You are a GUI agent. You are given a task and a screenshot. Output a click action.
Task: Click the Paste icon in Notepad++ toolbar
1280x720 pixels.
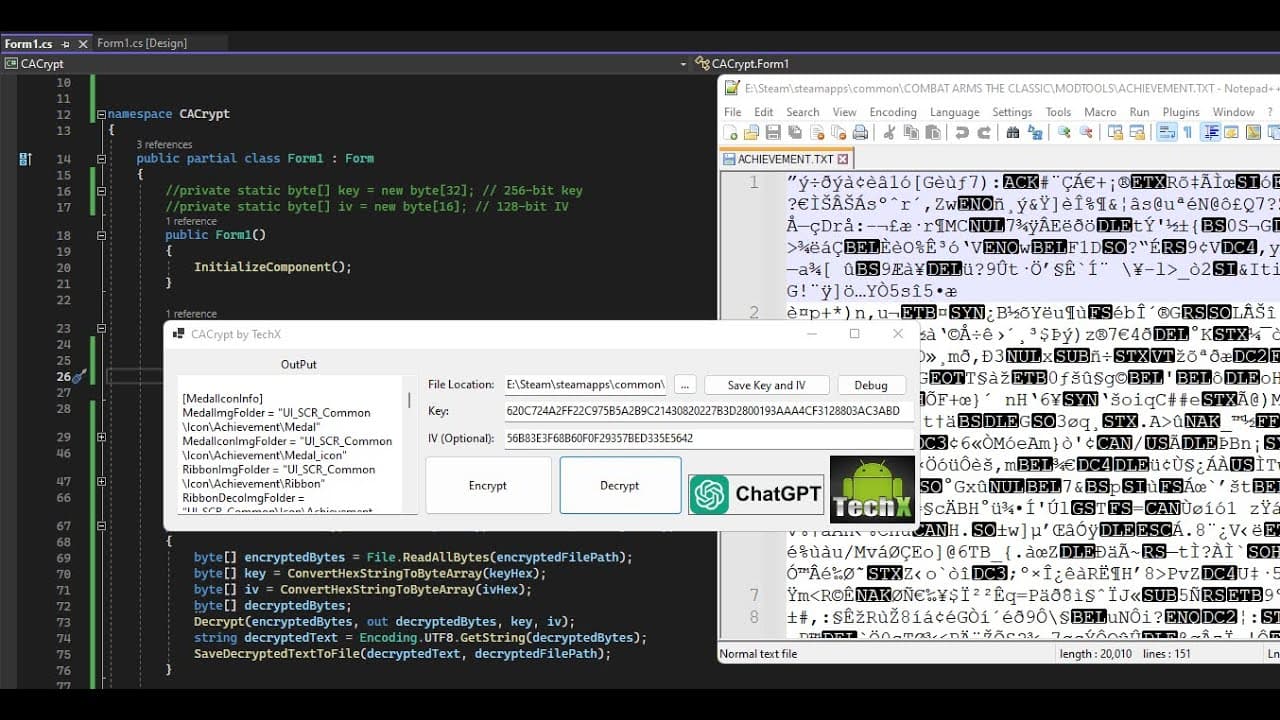(x=932, y=133)
